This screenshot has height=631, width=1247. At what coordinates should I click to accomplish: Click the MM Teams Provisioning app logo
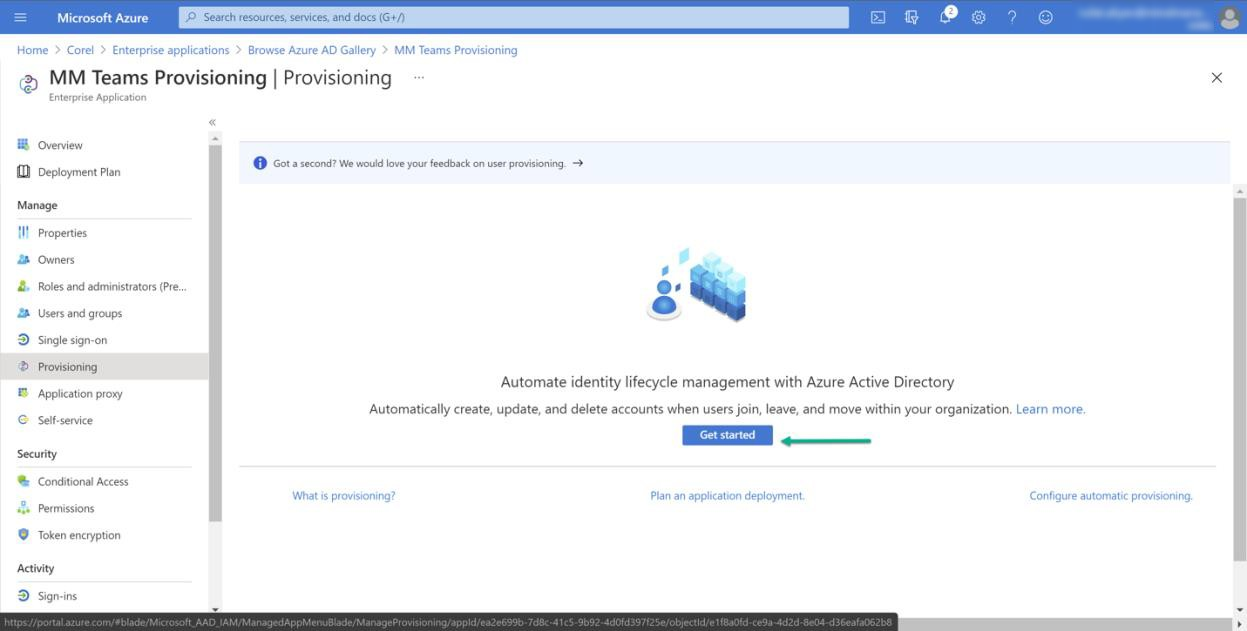click(x=28, y=84)
